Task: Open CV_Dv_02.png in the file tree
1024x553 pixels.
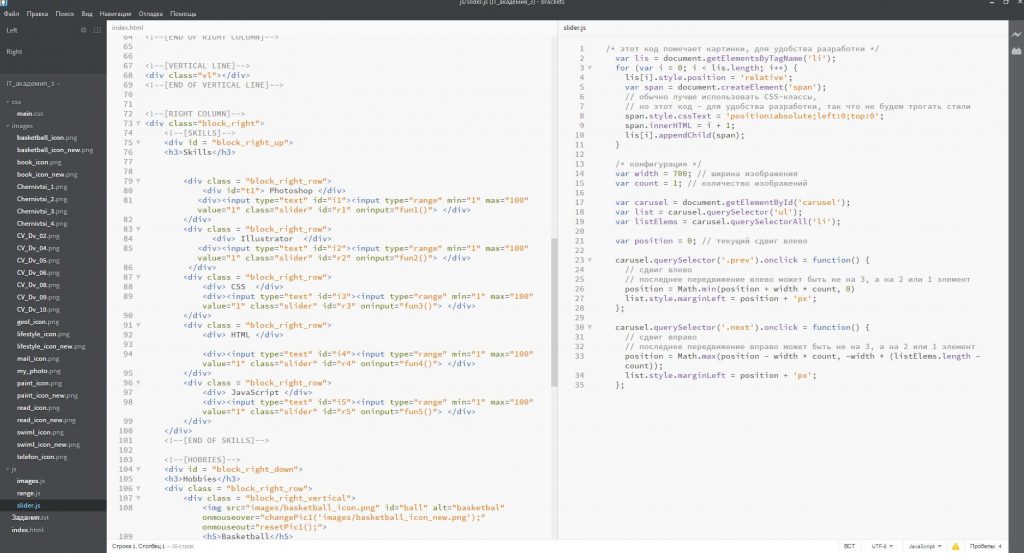Action: [38, 236]
